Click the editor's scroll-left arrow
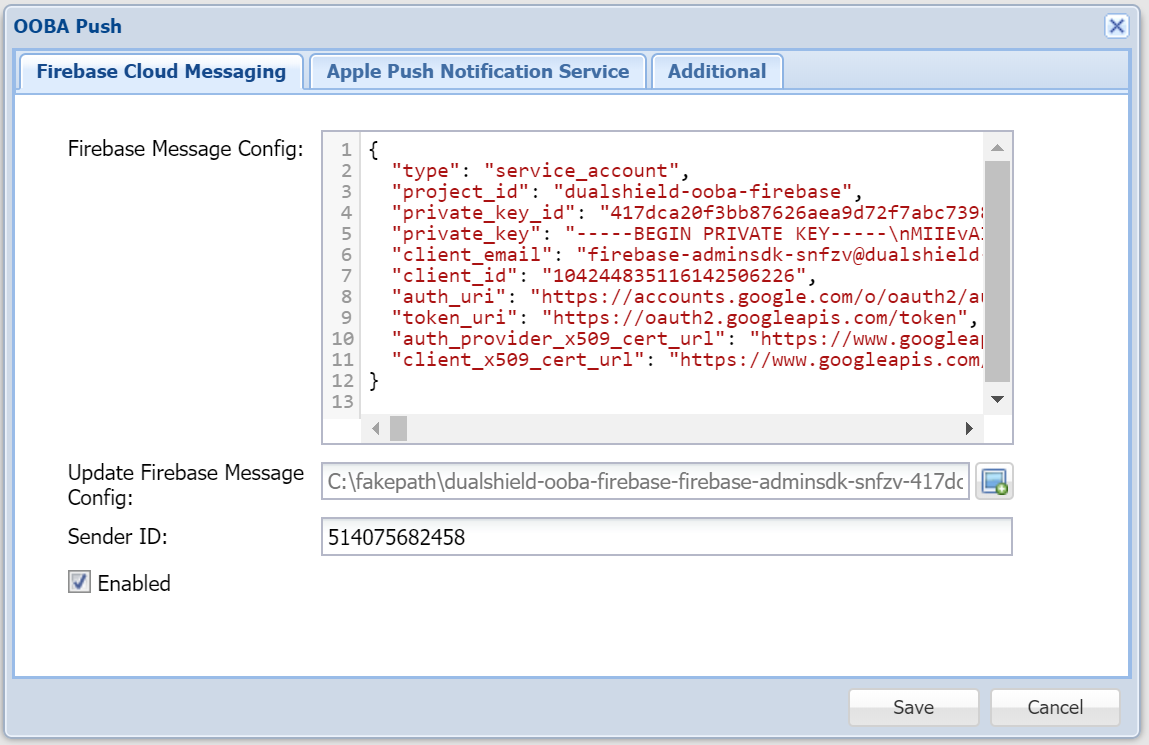 [376, 429]
